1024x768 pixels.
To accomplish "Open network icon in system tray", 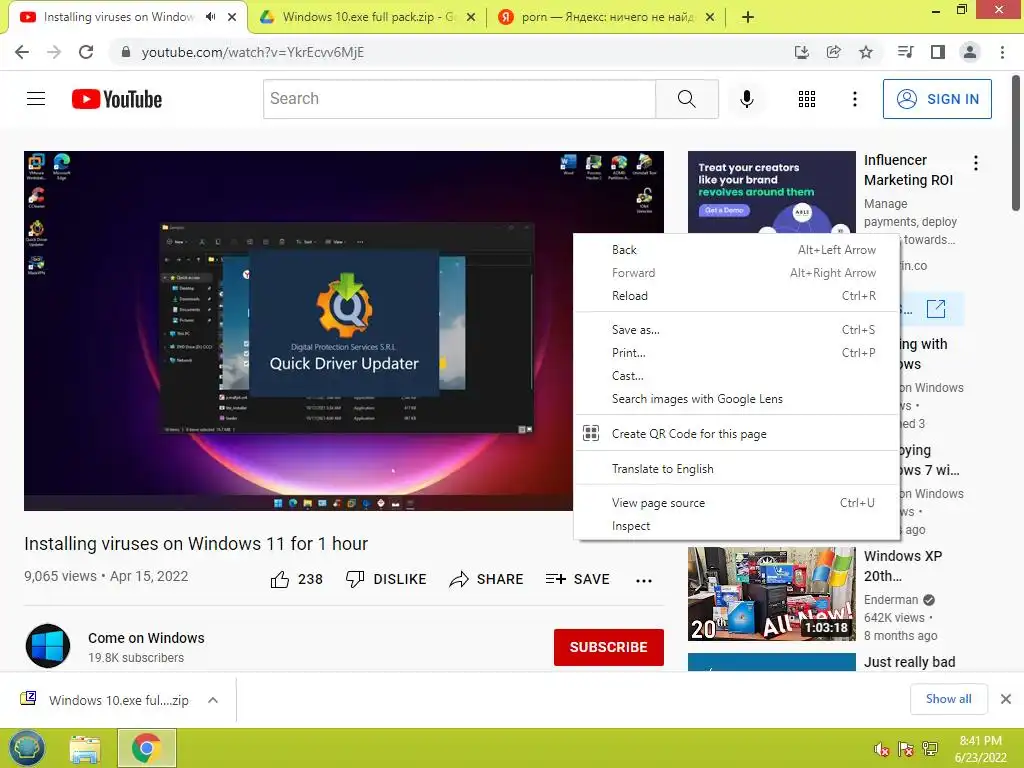I will tap(930, 749).
